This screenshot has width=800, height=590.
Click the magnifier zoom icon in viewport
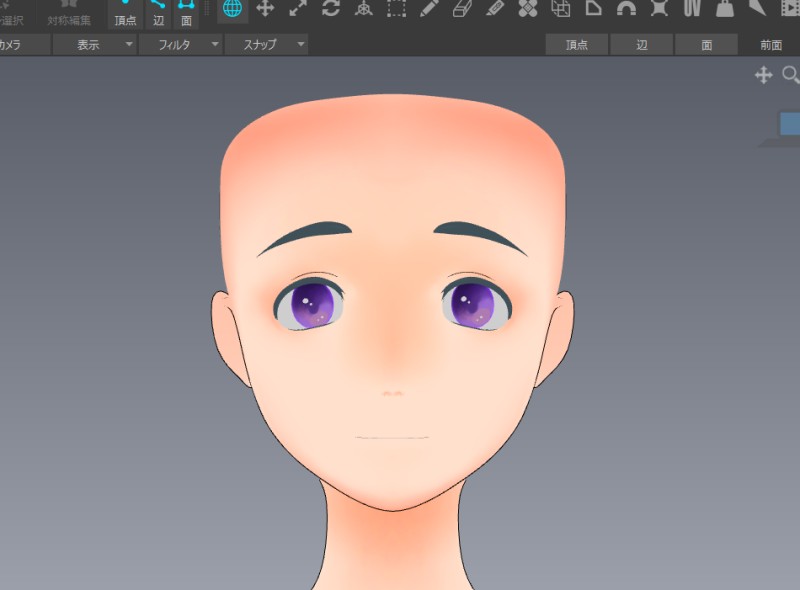791,75
